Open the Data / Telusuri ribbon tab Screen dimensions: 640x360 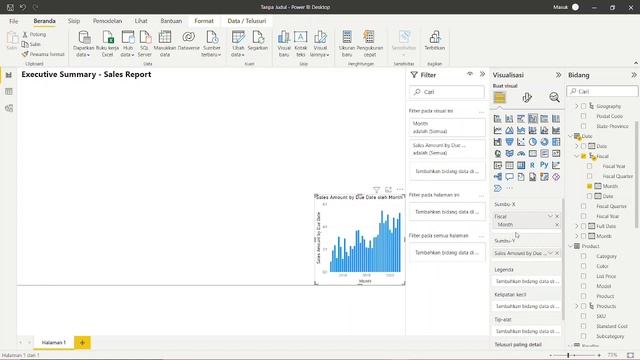(x=247, y=21)
